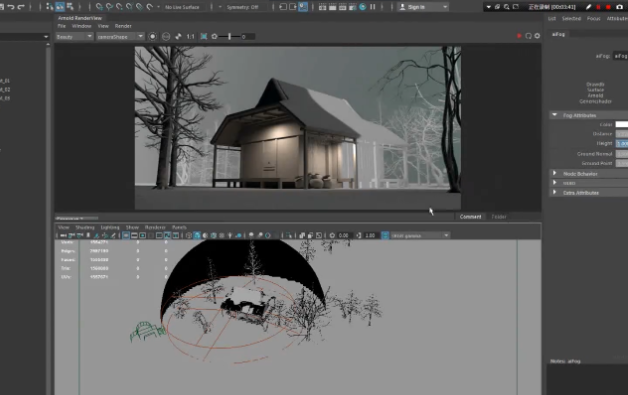This screenshot has height=395, width=628.
Task: Click the Selected button in Attribute Editor
Action: point(571,18)
